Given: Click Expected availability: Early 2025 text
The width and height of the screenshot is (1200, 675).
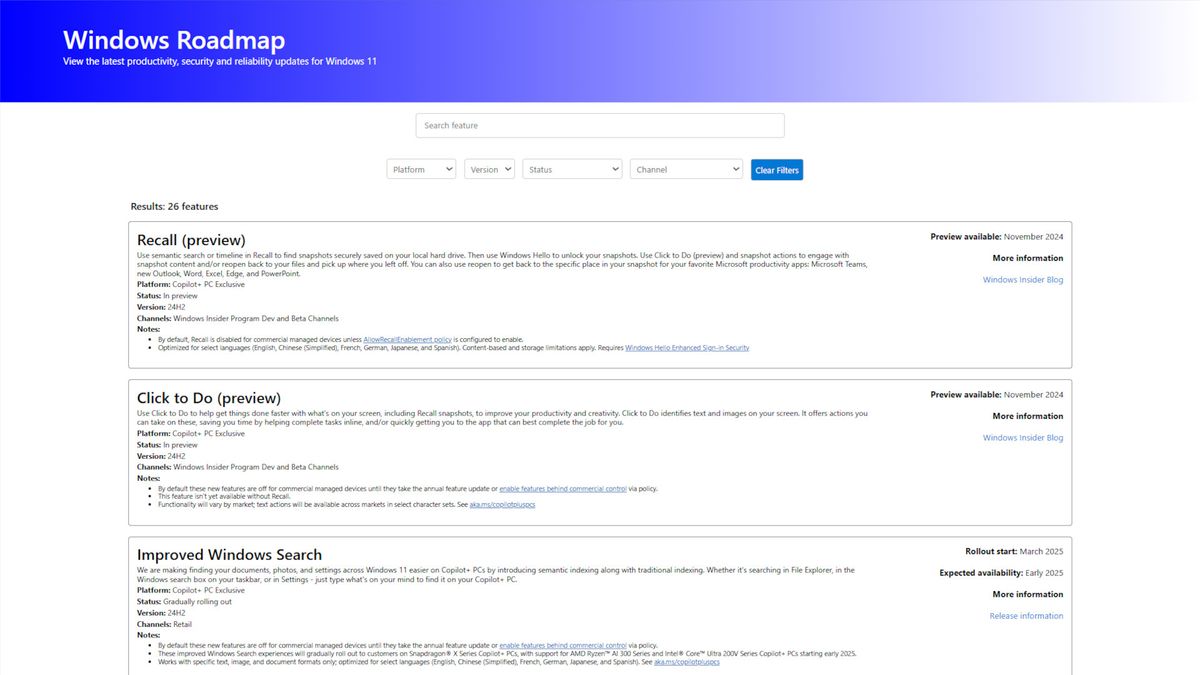Looking at the screenshot, I should point(1001,573).
